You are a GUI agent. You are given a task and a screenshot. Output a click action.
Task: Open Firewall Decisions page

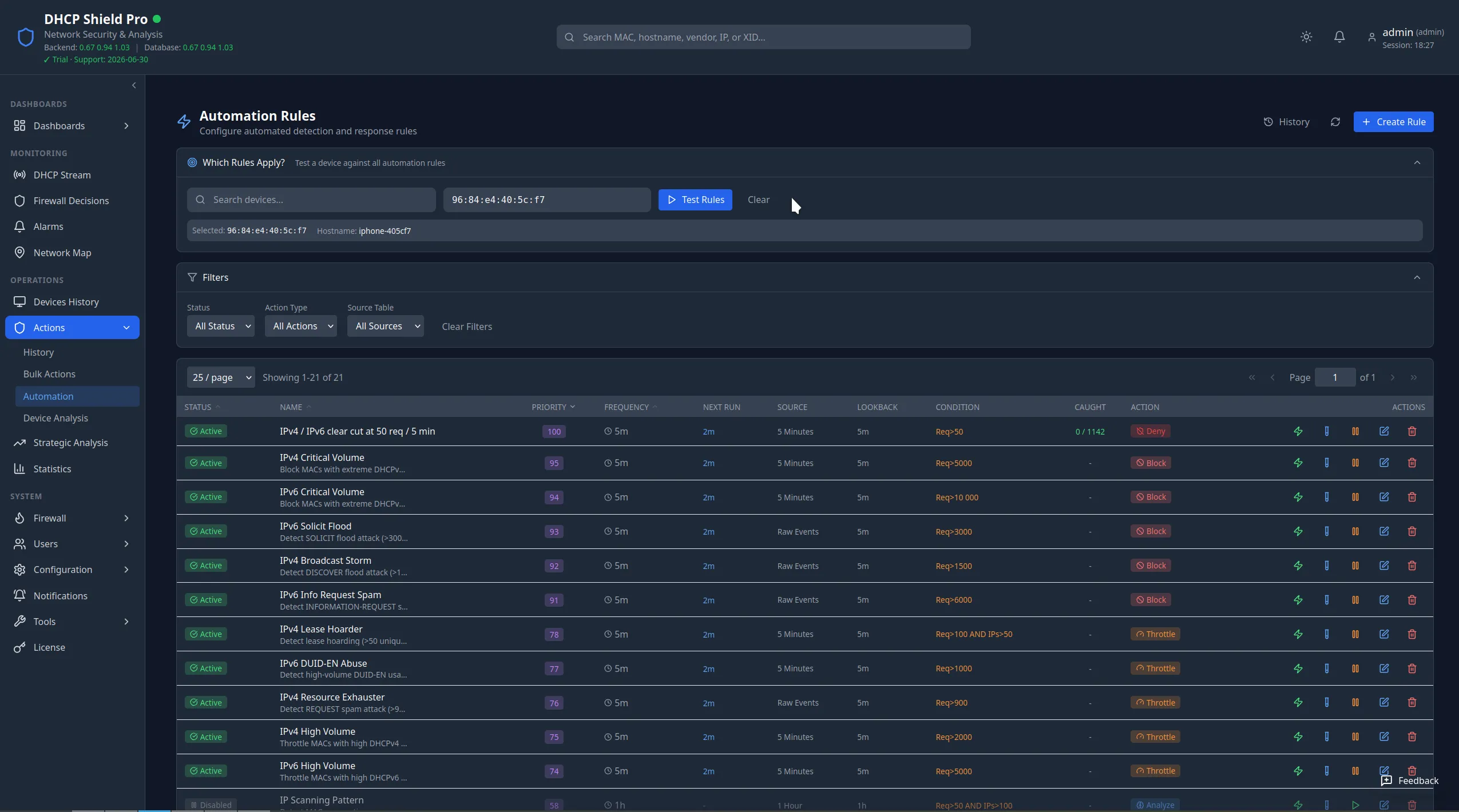tap(72, 201)
